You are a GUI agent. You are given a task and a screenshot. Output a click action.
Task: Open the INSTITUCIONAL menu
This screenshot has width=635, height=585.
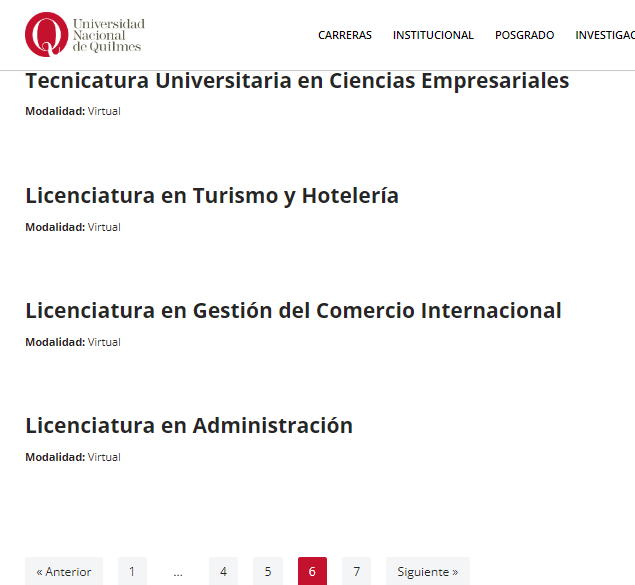(x=433, y=35)
